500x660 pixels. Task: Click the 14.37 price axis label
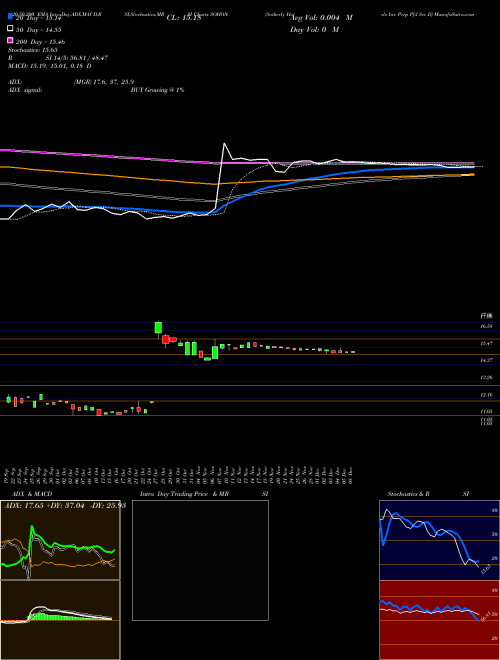(487, 360)
